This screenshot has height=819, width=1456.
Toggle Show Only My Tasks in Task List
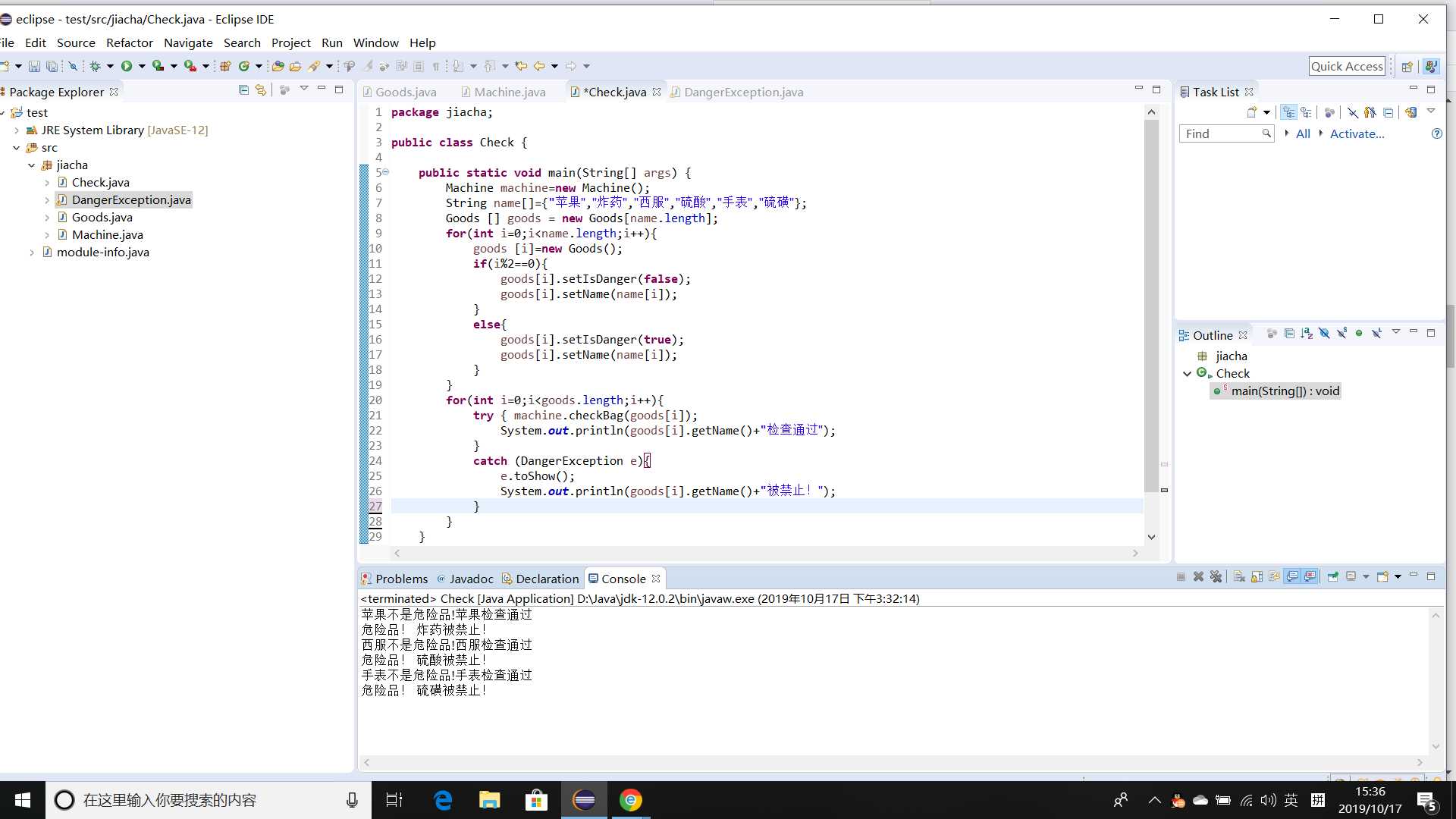(1370, 112)
